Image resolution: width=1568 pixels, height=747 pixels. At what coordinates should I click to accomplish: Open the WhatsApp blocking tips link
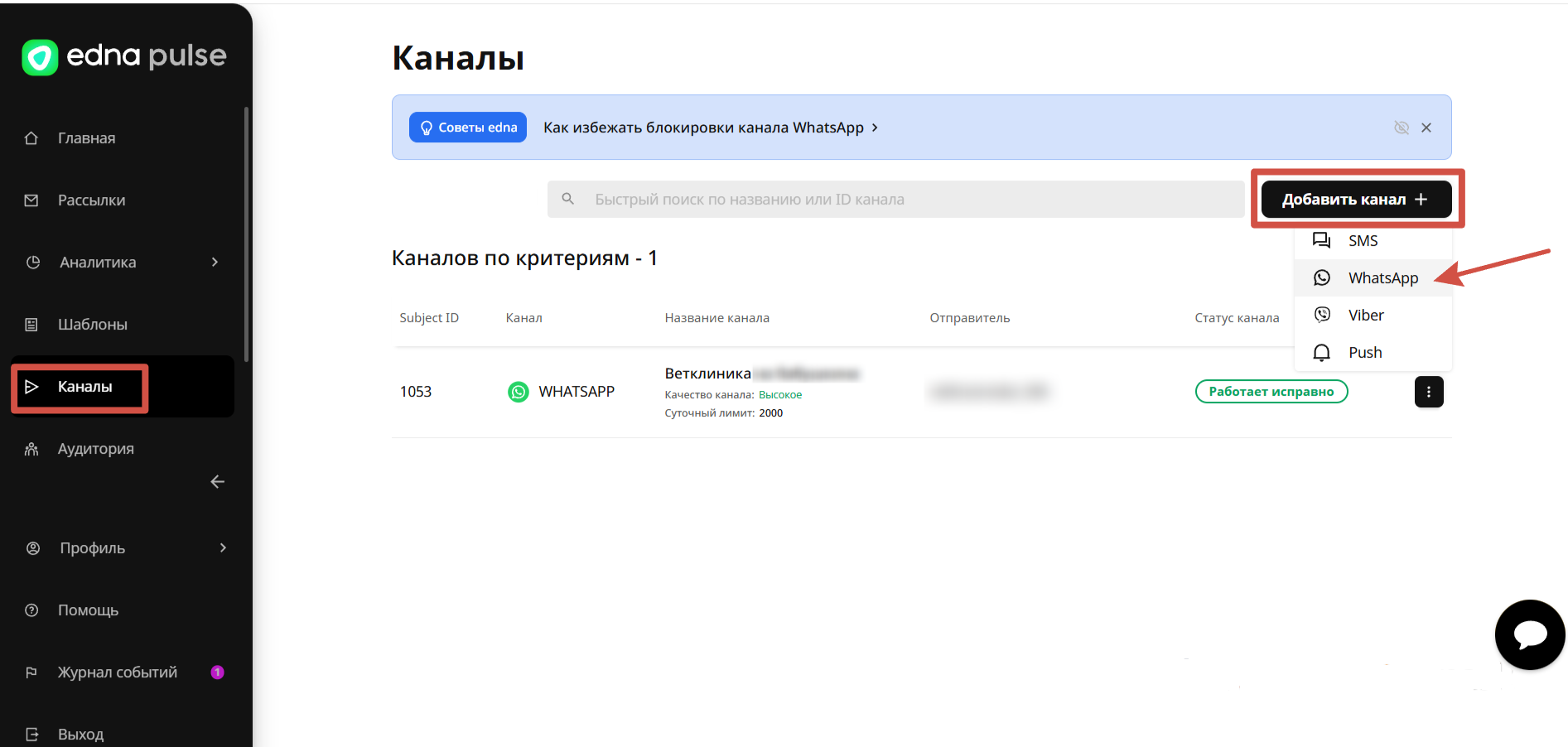point(710,128)
